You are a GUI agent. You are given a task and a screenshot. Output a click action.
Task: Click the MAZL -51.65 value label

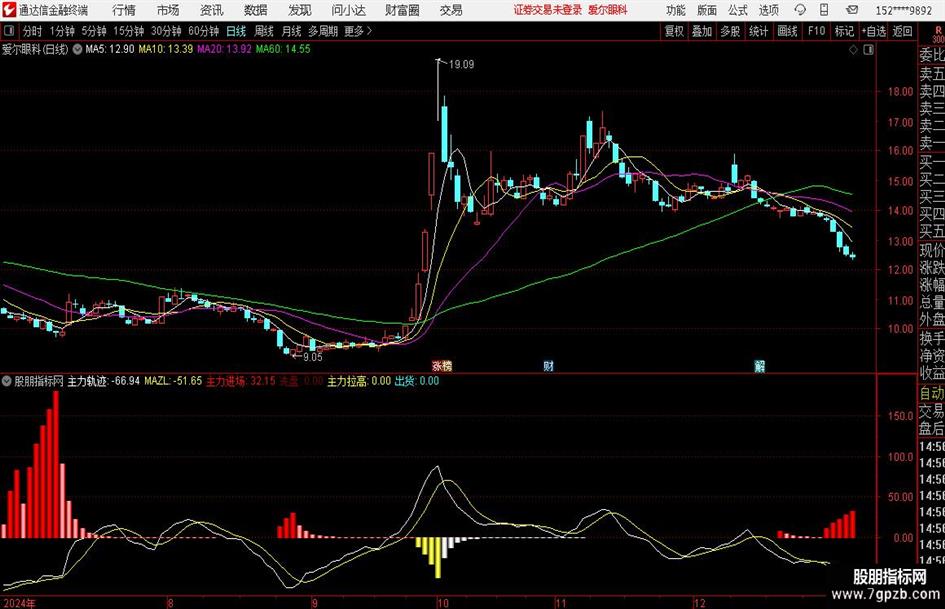173,381
